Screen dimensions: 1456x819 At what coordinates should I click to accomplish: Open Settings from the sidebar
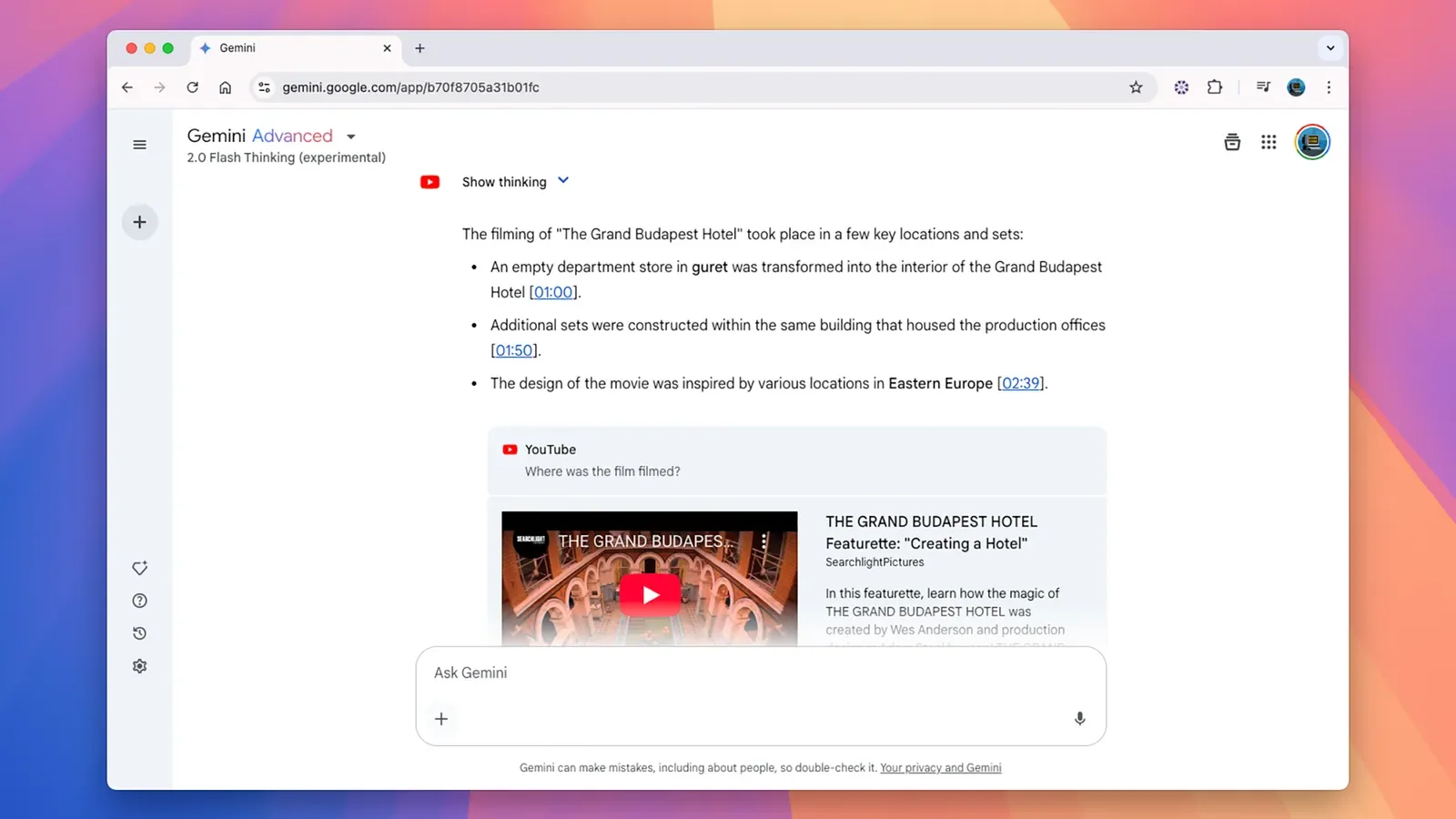click(139, 665)
